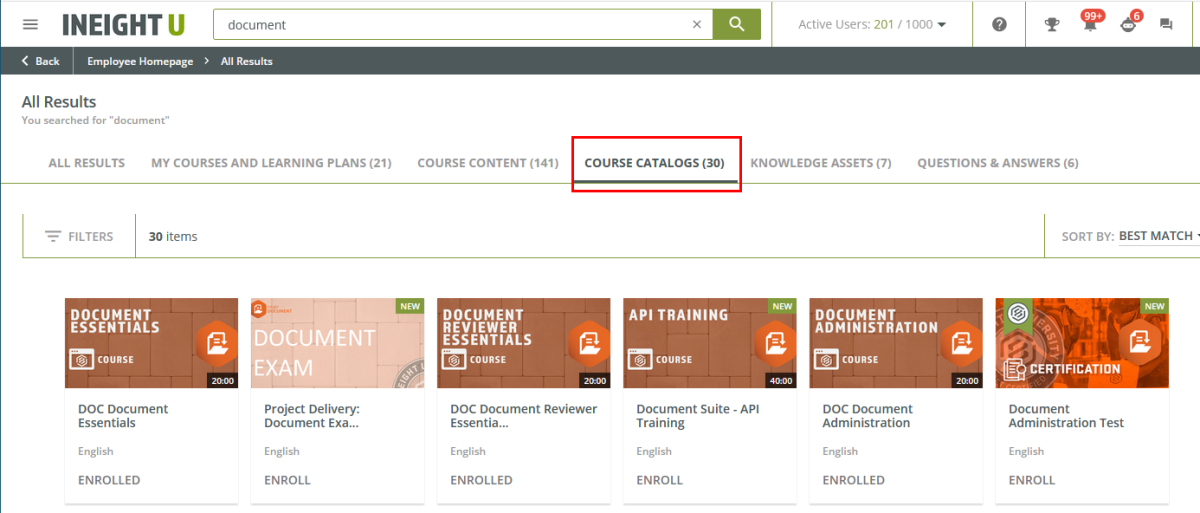Open the Document Exam course thumbnail
The image size is (1200, 513).
[x=337, y=343]
